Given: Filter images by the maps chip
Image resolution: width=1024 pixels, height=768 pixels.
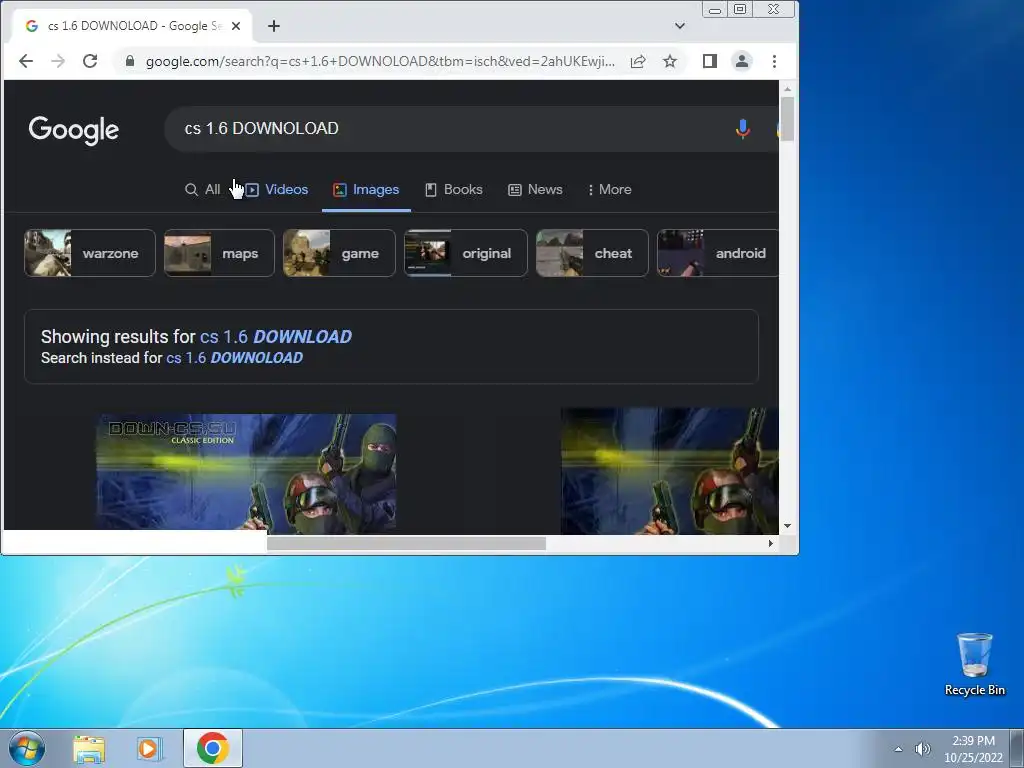Looking at the screenshot, I should (x=219, y=253).
